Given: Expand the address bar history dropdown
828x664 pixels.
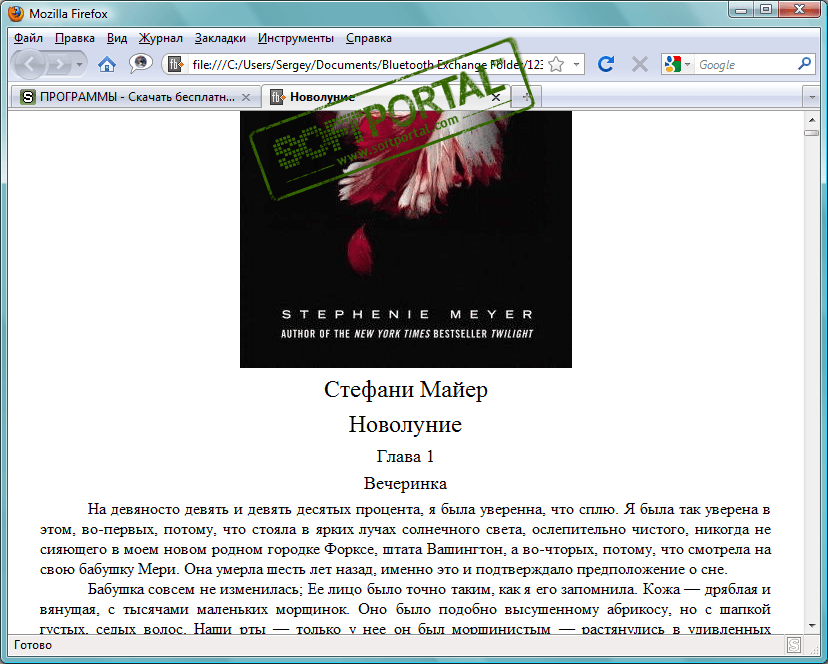Looking at the screenshot, I should 576,64.
